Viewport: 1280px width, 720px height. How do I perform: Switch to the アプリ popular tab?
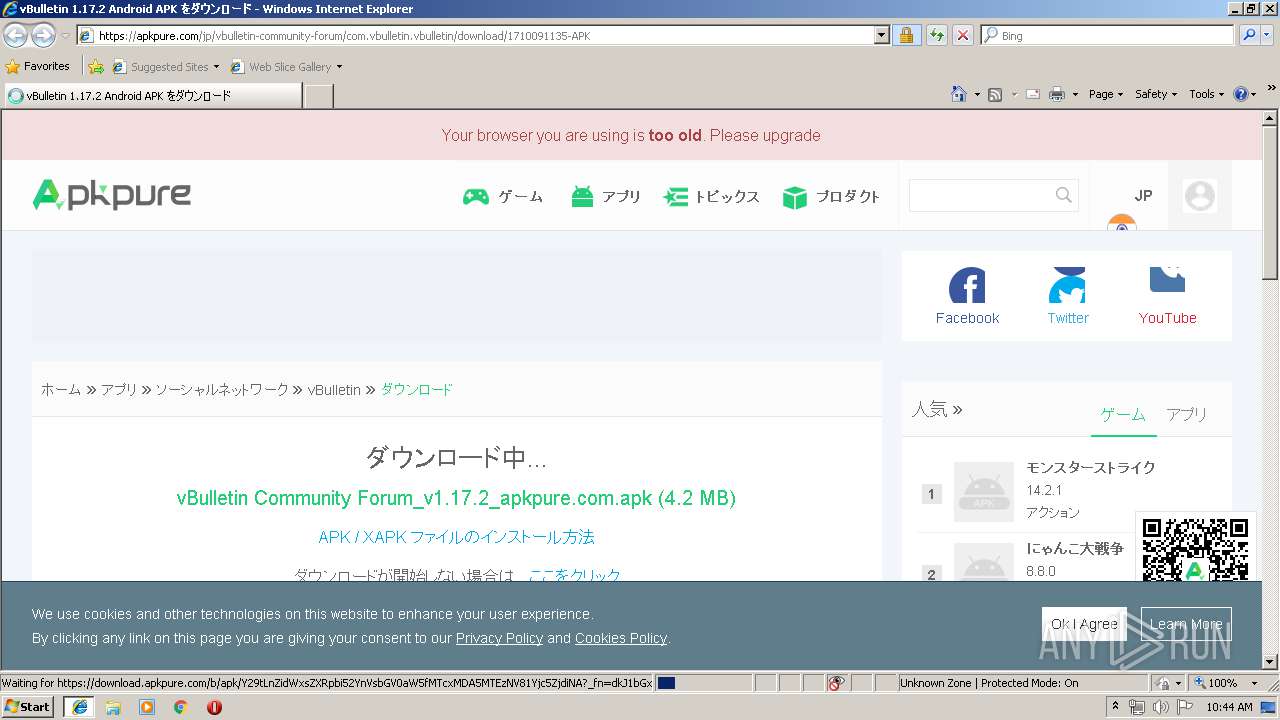[x=1187, y=414]
